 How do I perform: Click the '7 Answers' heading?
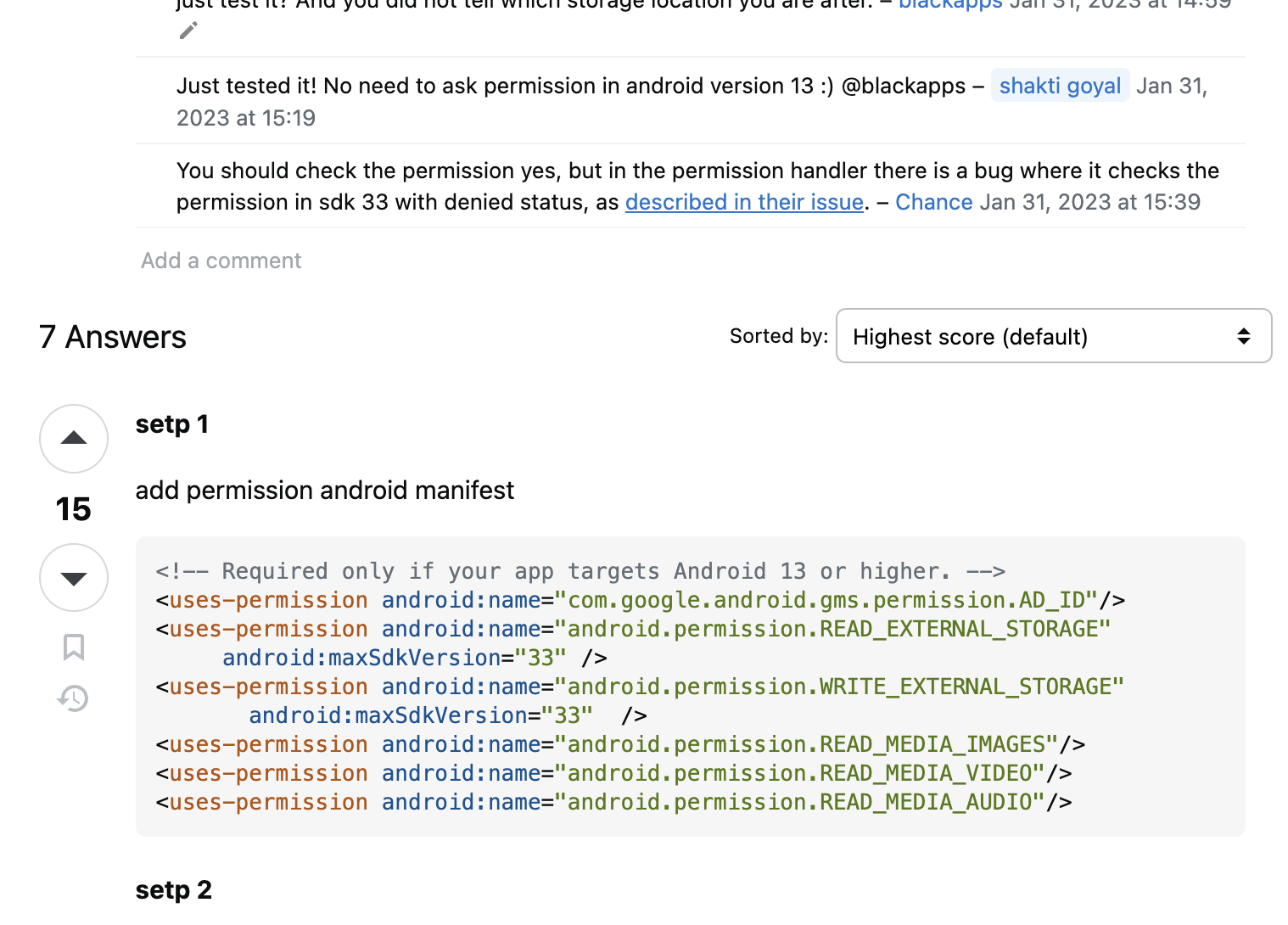click(113, 337)
